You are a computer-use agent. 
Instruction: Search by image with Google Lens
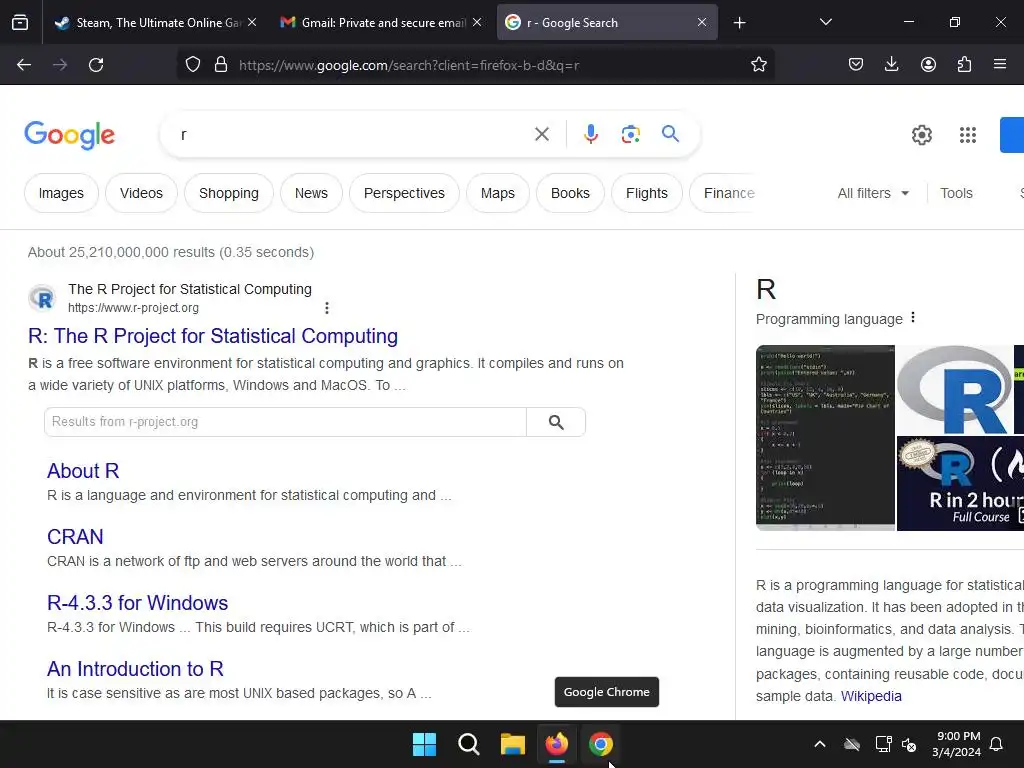coord(630,135)
